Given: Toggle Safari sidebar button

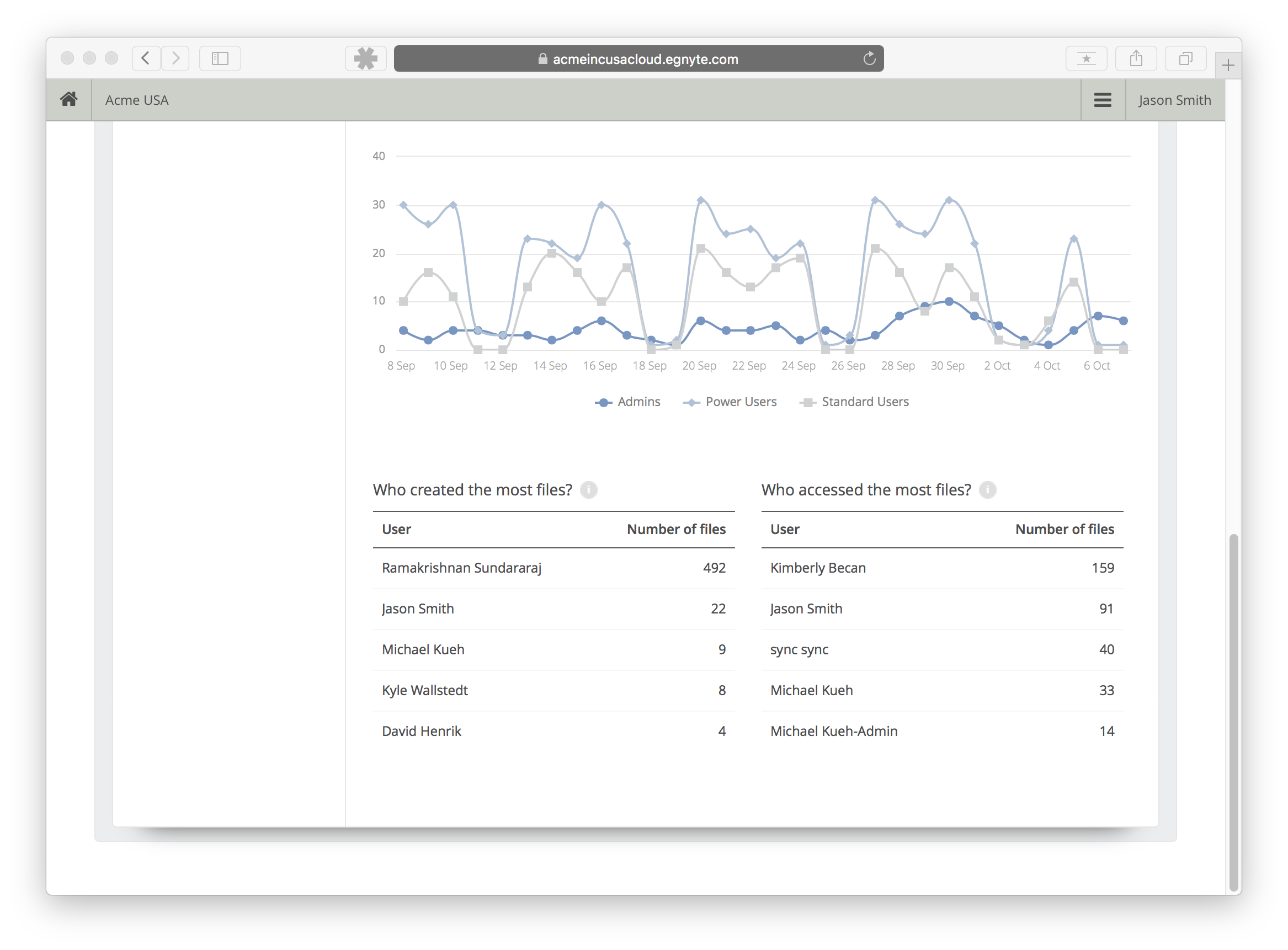Looking at the screenshot, I should (x=220, y=58).
